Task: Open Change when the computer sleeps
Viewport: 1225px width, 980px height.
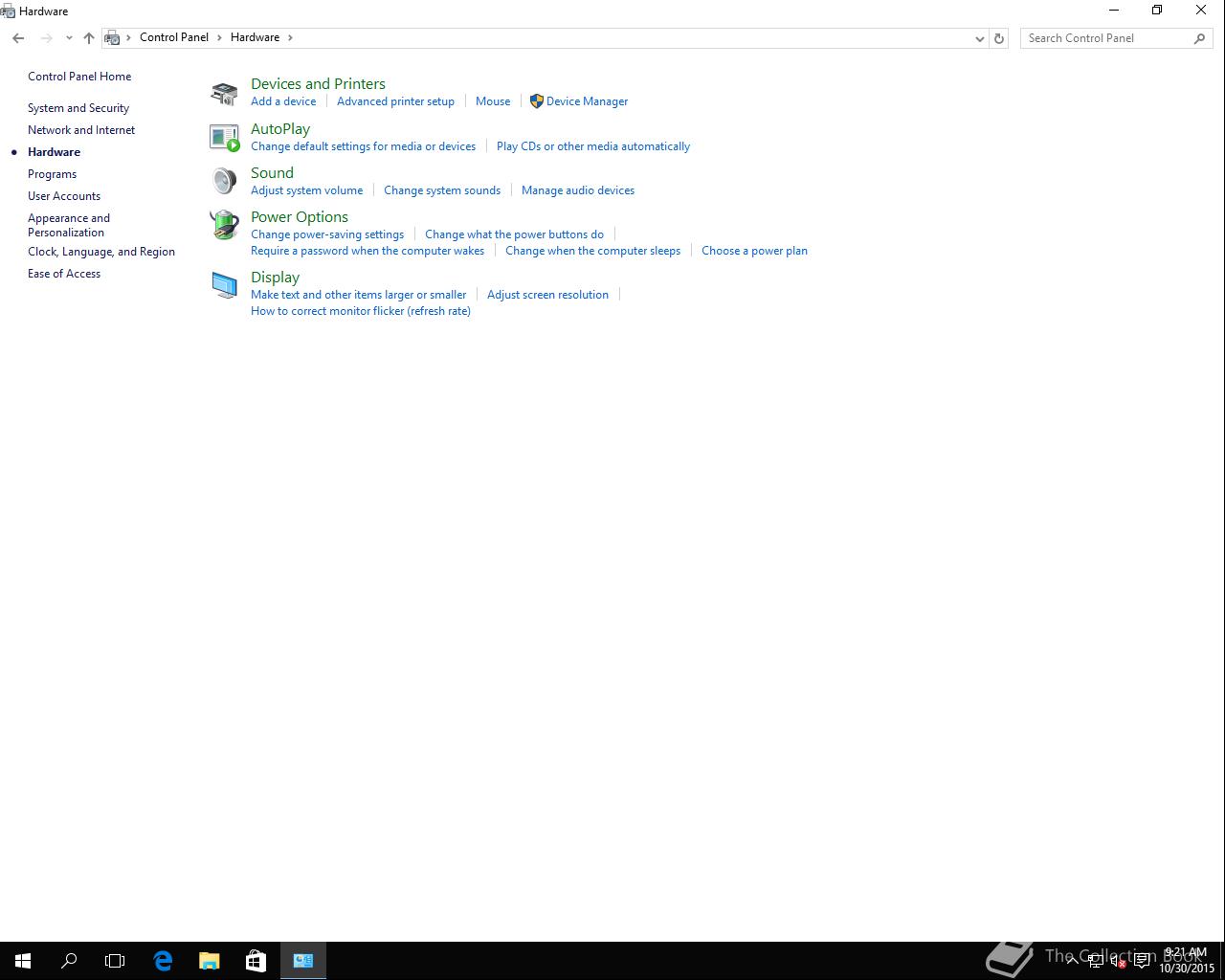Action: coord(592,251)
